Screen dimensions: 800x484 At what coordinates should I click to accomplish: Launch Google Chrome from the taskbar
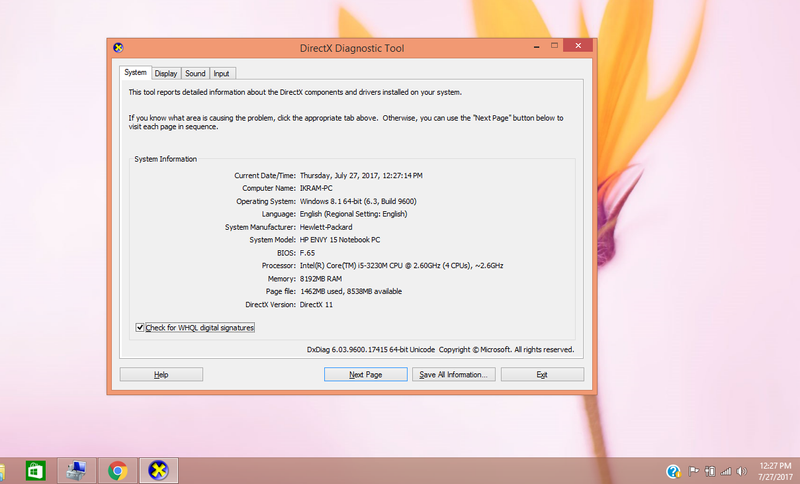click(117, 470)
